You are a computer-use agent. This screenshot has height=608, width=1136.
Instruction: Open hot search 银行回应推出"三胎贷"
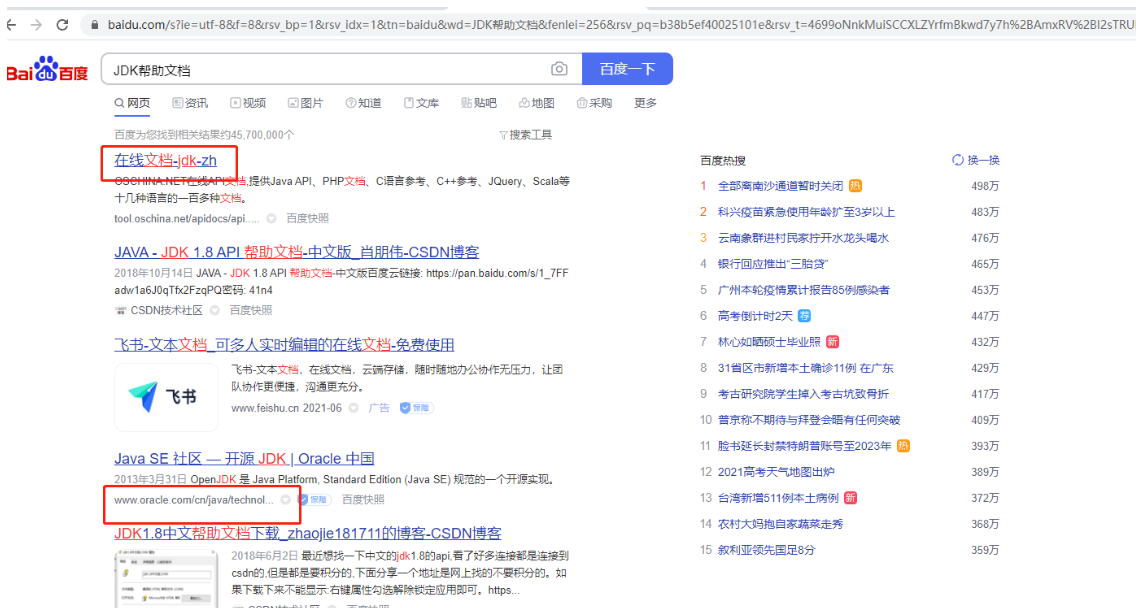[772, 265]
